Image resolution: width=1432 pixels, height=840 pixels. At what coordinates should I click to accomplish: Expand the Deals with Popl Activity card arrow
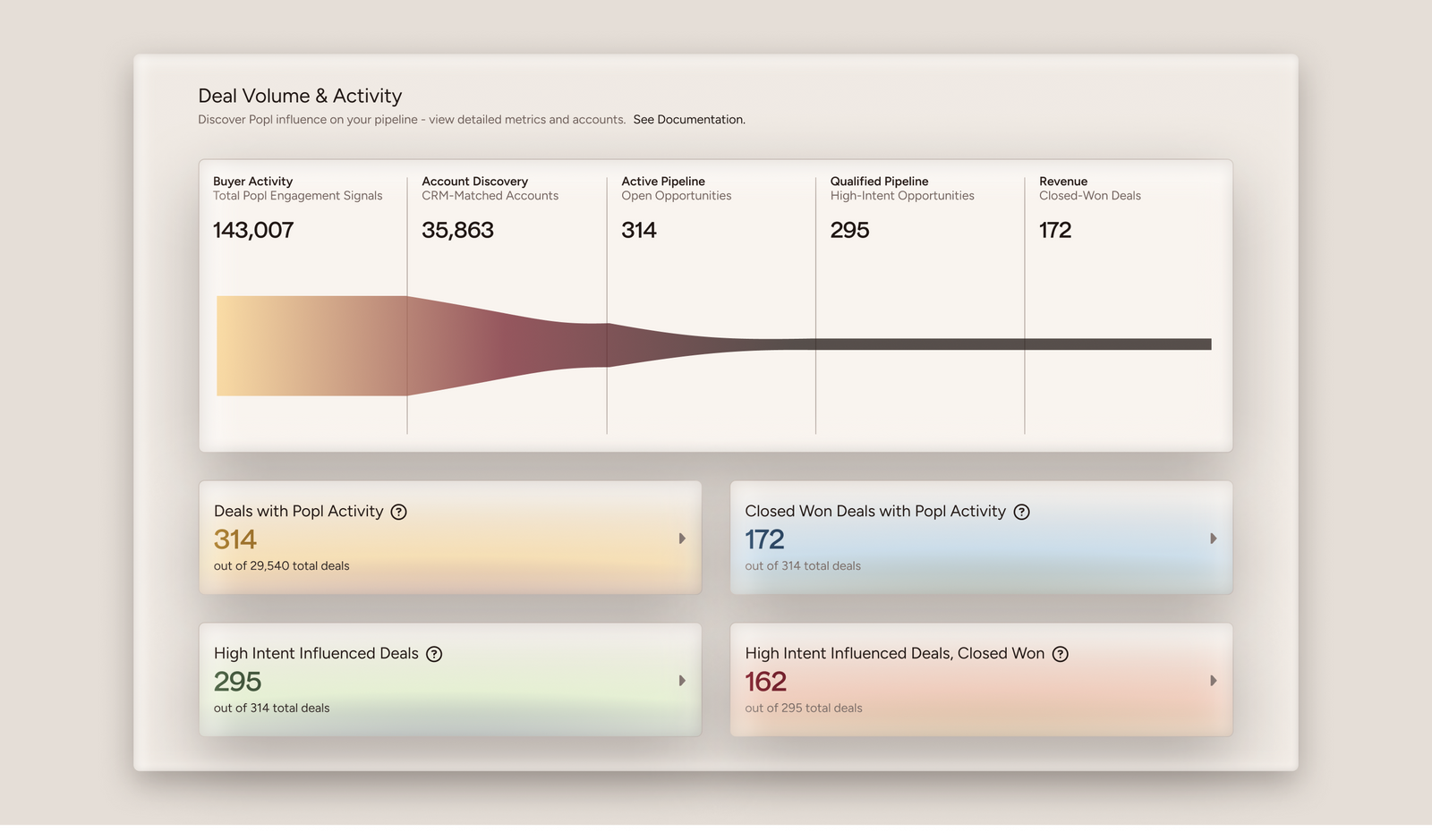pyautogui.click(x=682, y=539)
